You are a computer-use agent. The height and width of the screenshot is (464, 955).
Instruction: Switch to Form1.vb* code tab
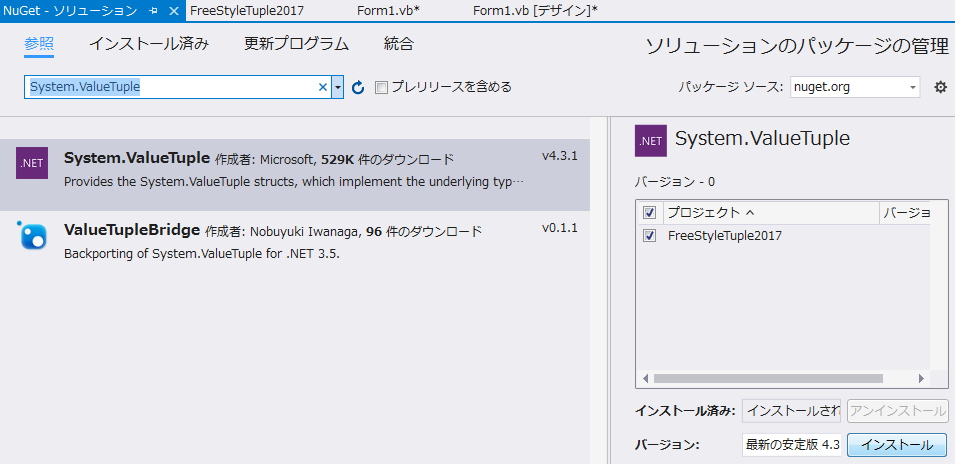[x=389, y=10]
